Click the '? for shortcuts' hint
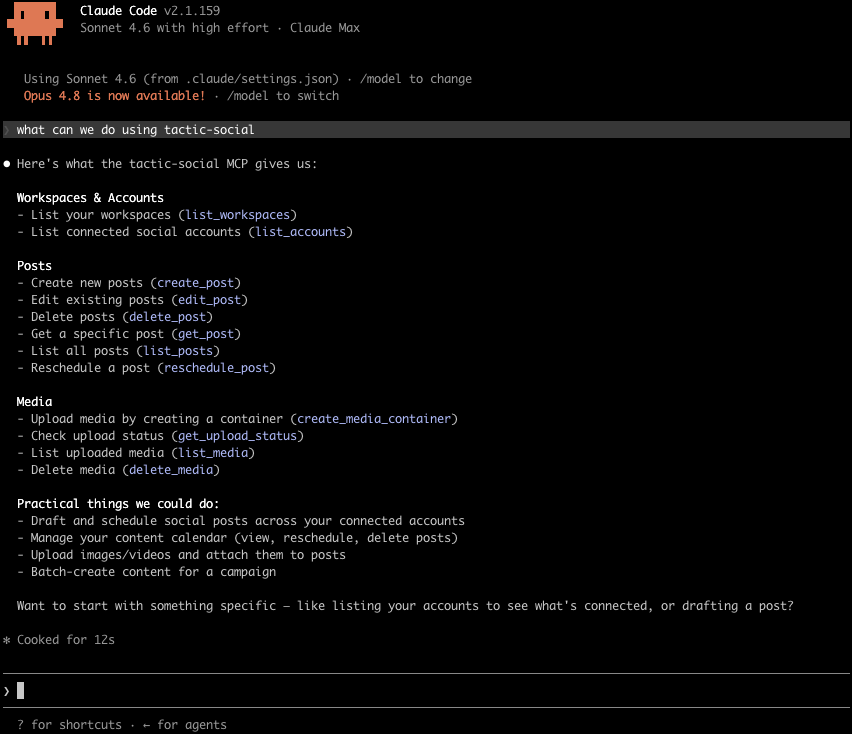The width and height of the screenshot is (852, 734). tap(69, 725)
